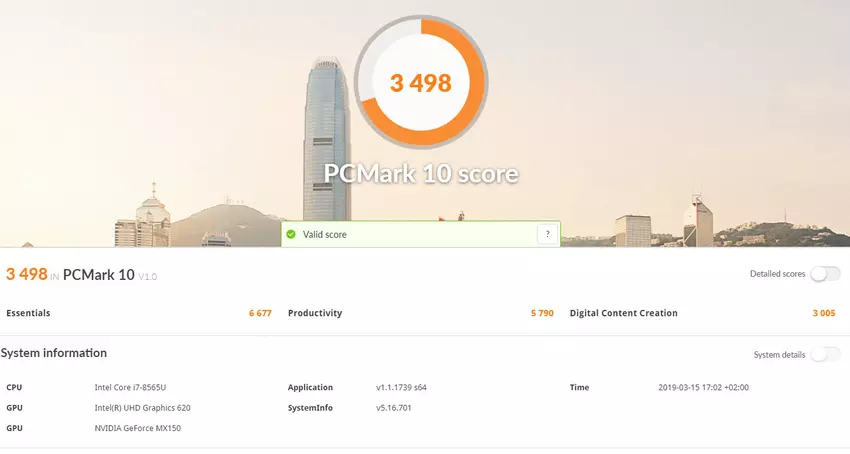Select the Essentials score category

(28, 313)
